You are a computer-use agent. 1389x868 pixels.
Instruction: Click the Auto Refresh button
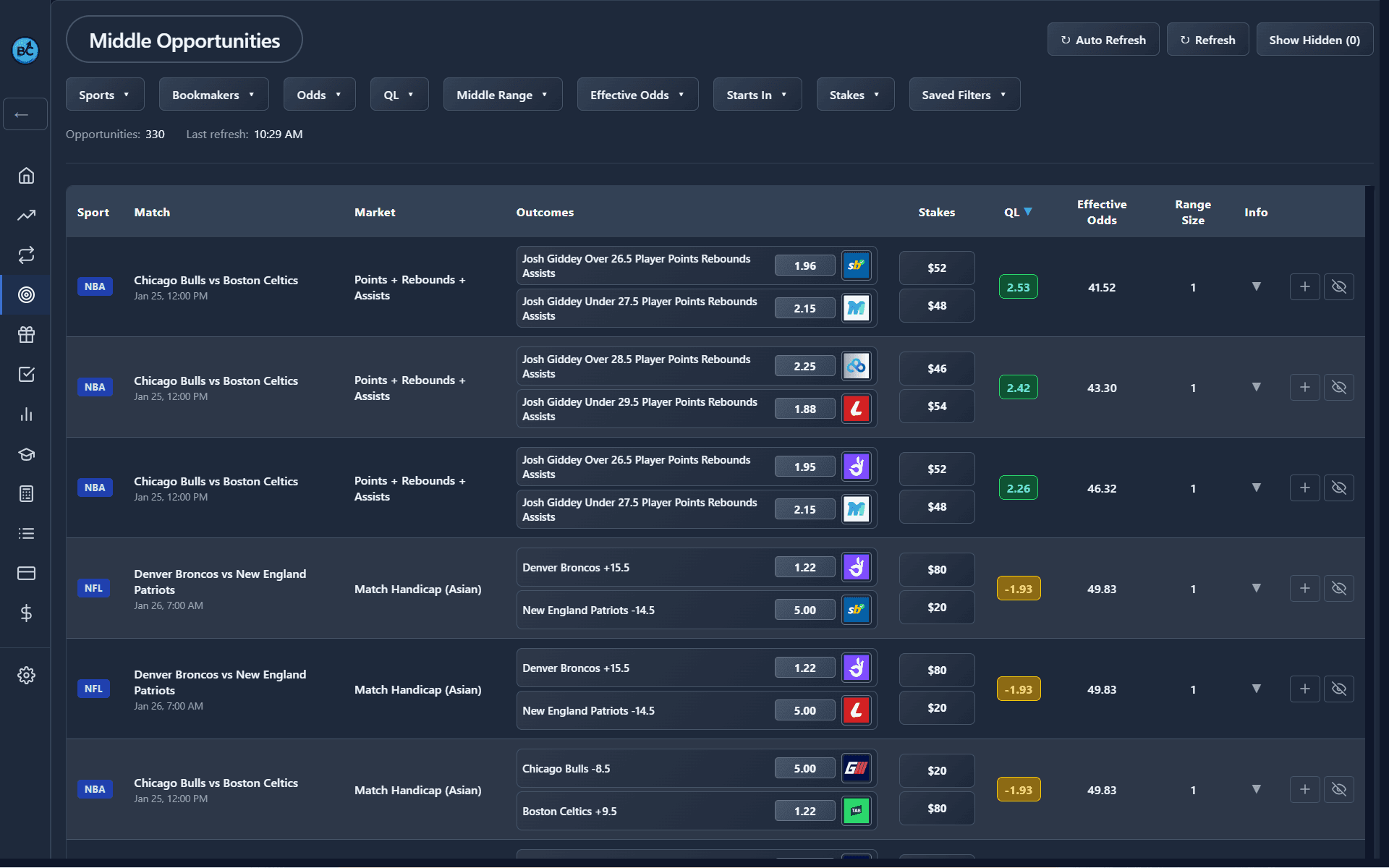(x=1103, y=40)
